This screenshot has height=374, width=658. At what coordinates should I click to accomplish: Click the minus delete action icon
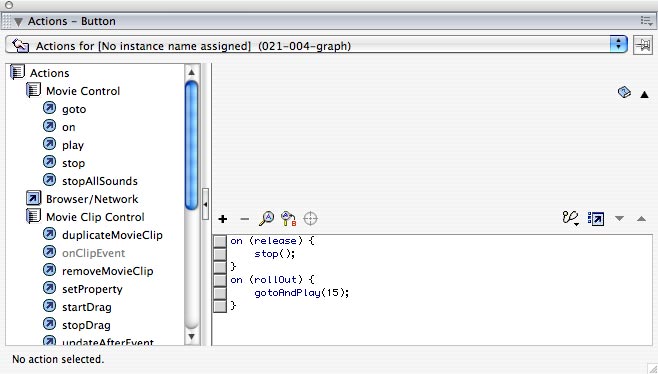pos(244,219)
